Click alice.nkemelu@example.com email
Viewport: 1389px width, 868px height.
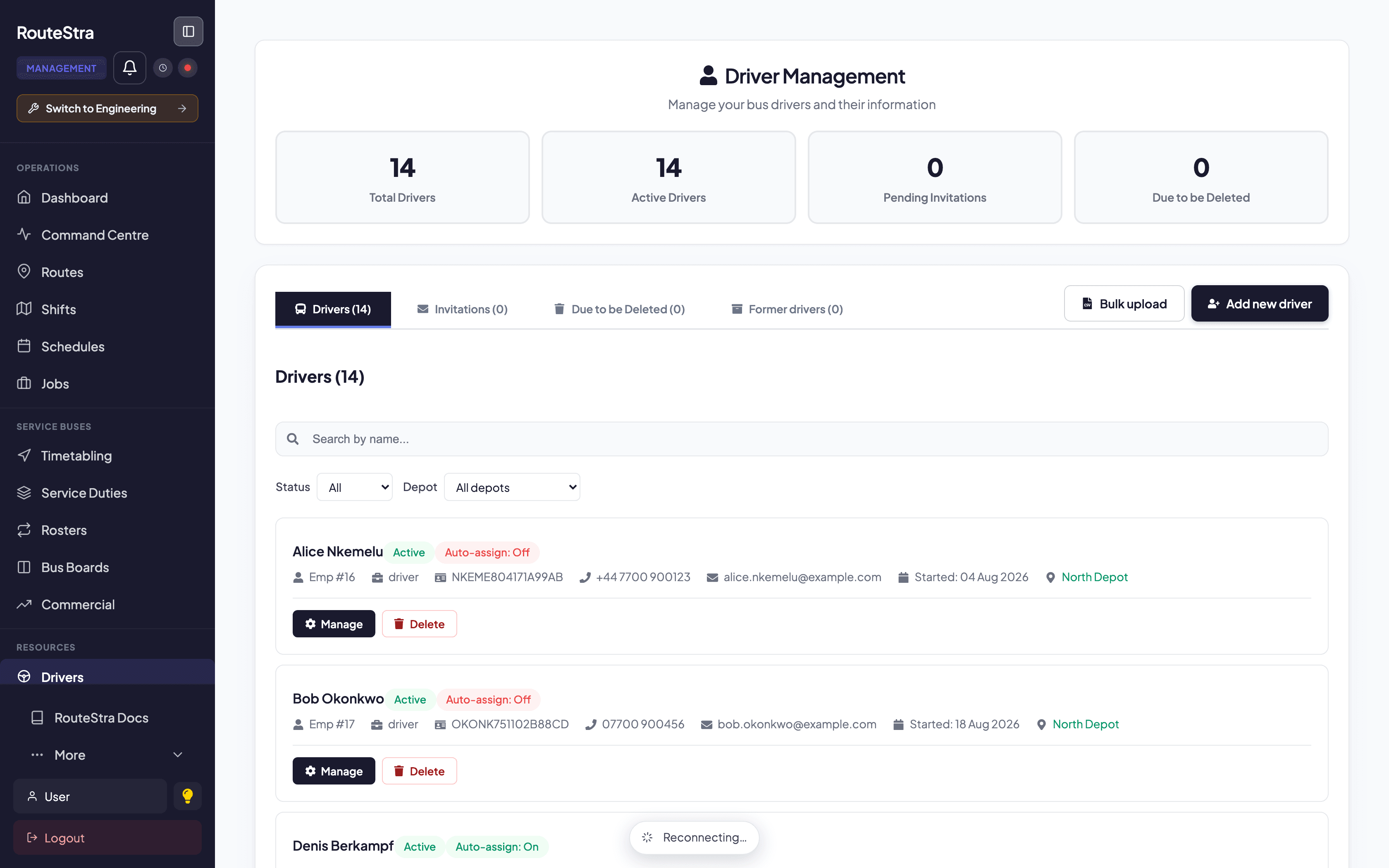802,577
